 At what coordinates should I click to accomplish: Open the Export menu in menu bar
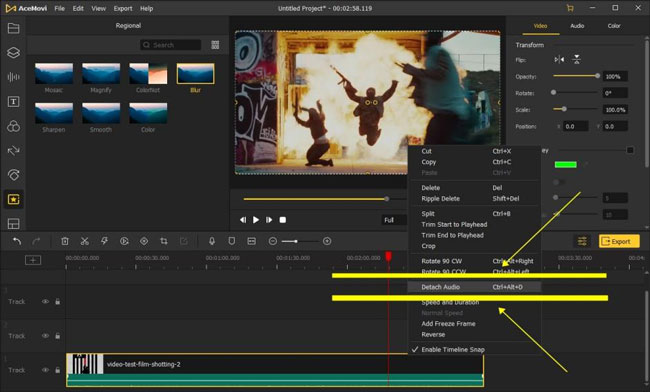coord(123,8)
